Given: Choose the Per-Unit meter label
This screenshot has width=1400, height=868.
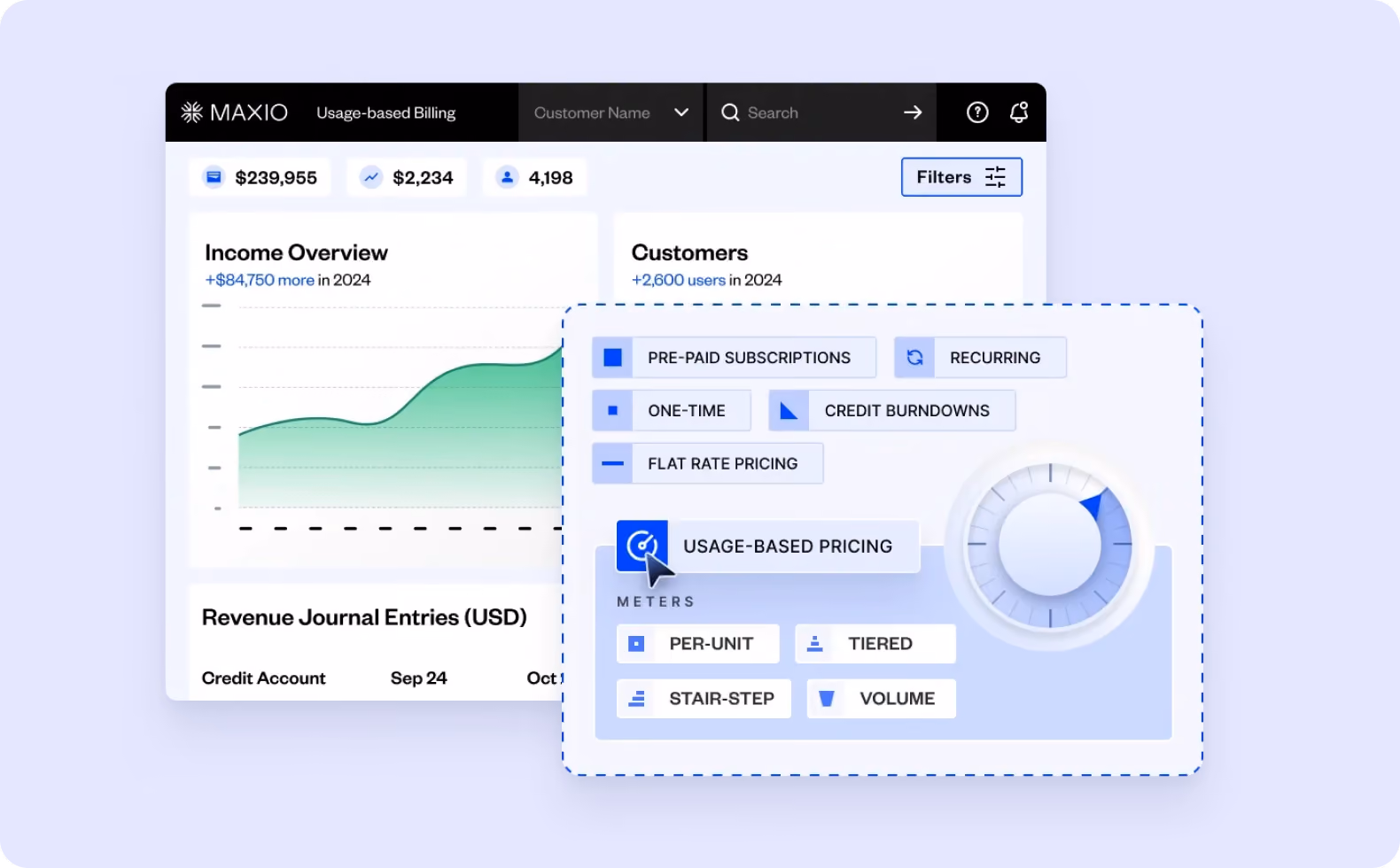Looking at the screenshot, I should 712,644.
